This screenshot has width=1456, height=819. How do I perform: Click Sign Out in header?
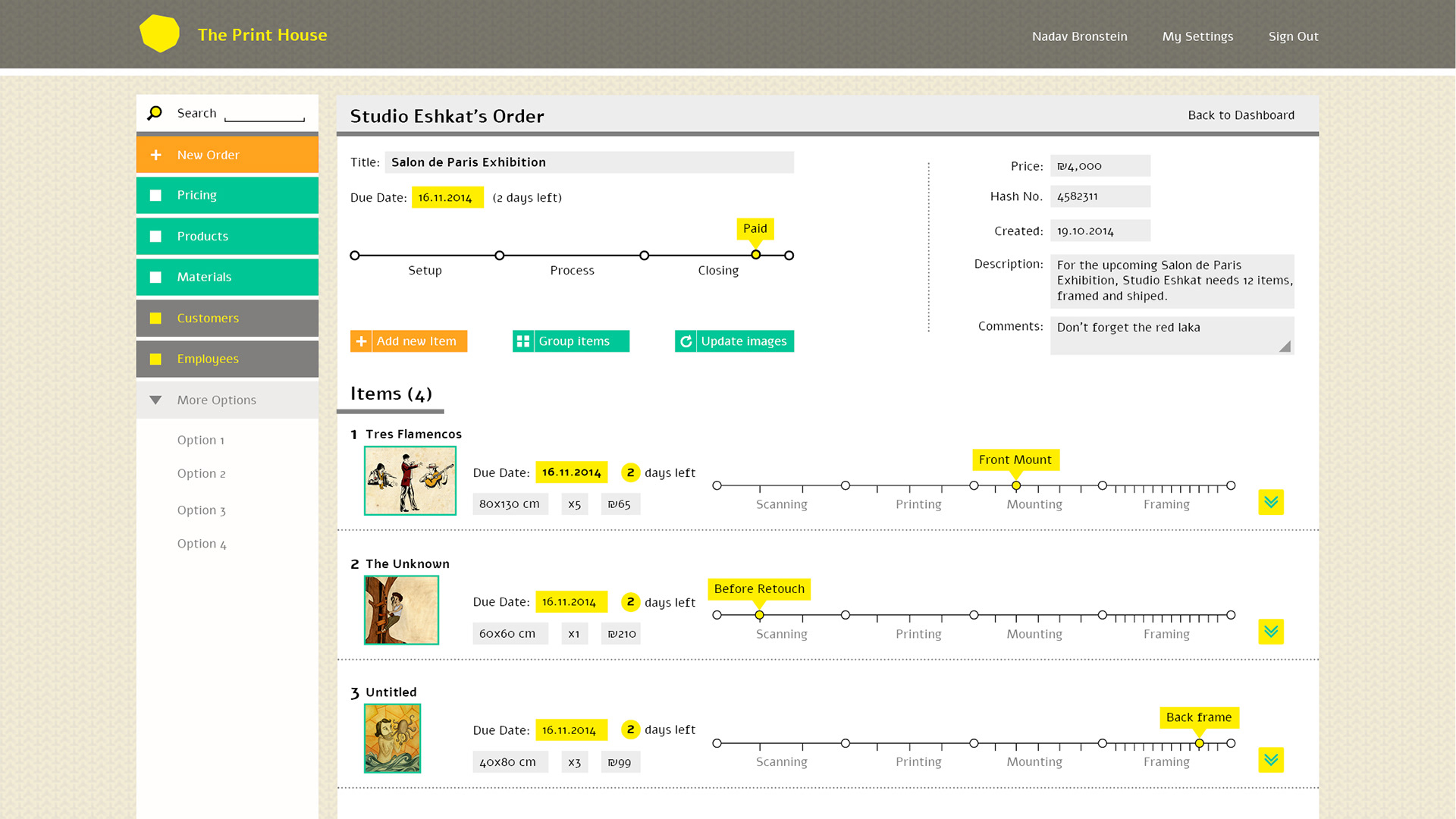click(x=1293, y=36)
